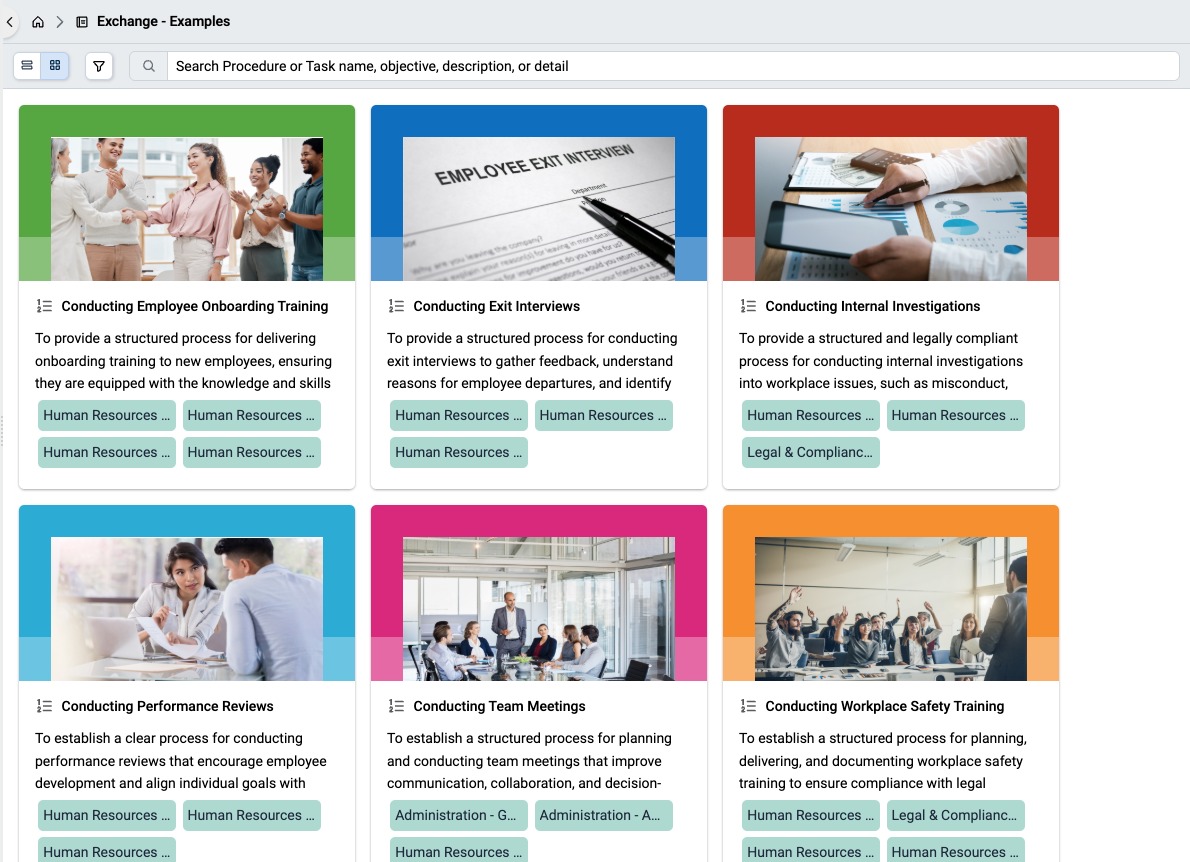Select the Administration - A... tag
This screenshot has width=1190, height=862.
pos(603,815)
